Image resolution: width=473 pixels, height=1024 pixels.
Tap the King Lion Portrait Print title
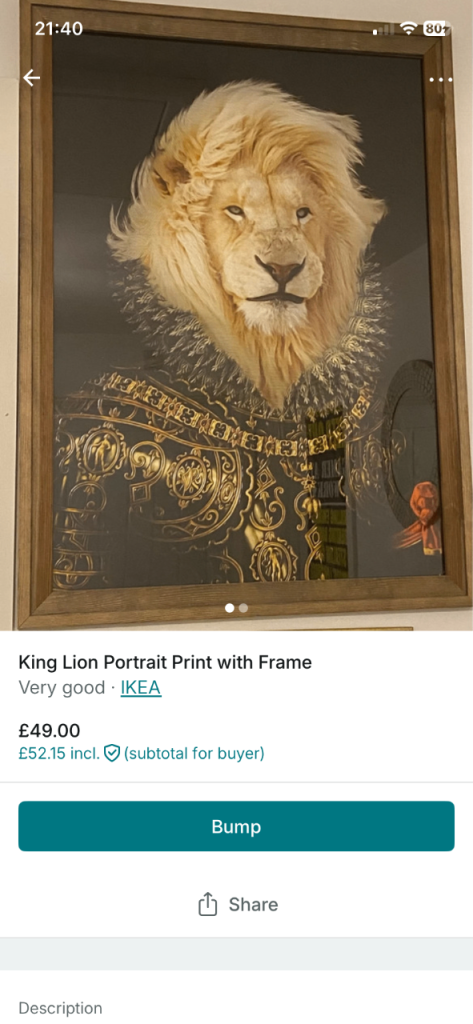165,663
